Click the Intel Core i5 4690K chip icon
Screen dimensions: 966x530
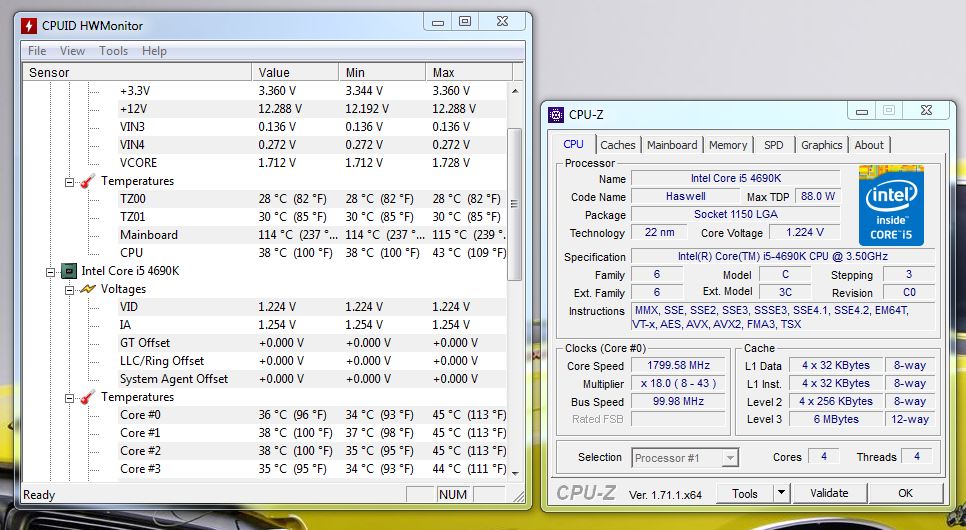(x=68, y=271)
